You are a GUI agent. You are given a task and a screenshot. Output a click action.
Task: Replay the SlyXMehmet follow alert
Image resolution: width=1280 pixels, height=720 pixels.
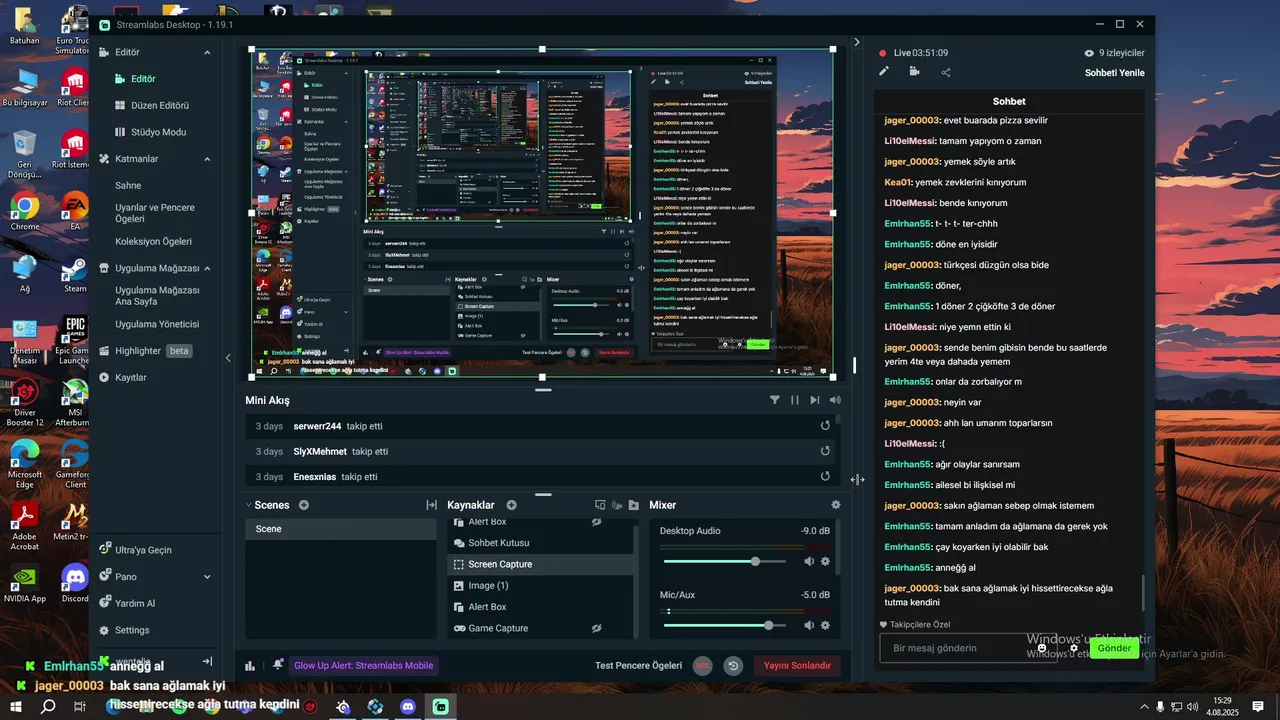click(x=825, y=451)
